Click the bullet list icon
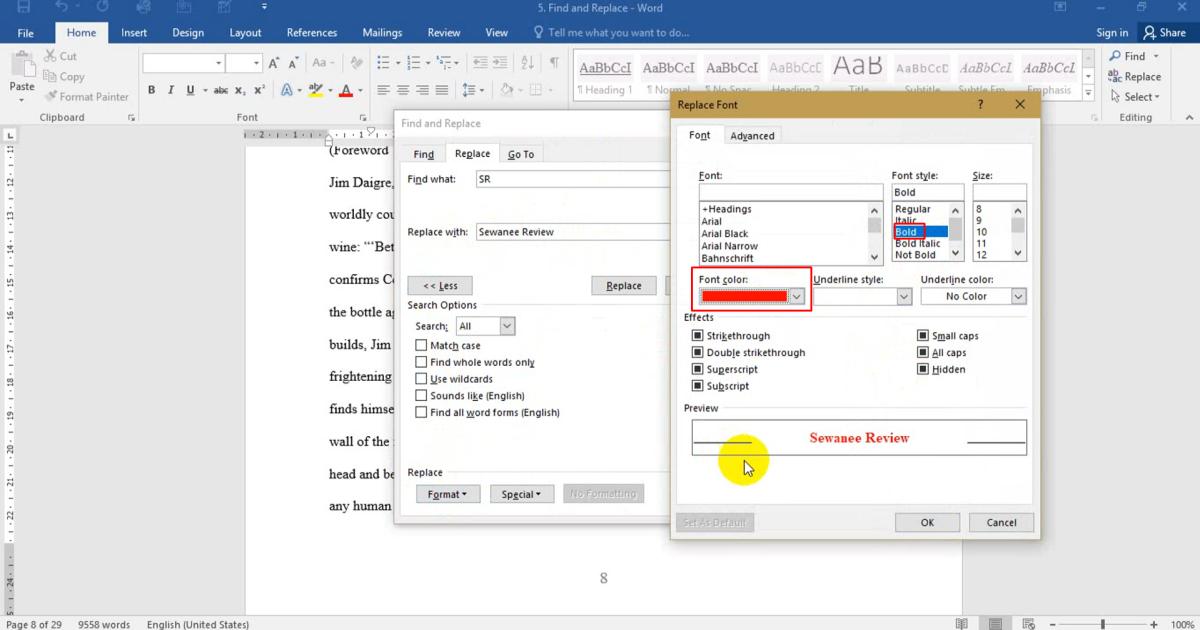 click(384, 63)
